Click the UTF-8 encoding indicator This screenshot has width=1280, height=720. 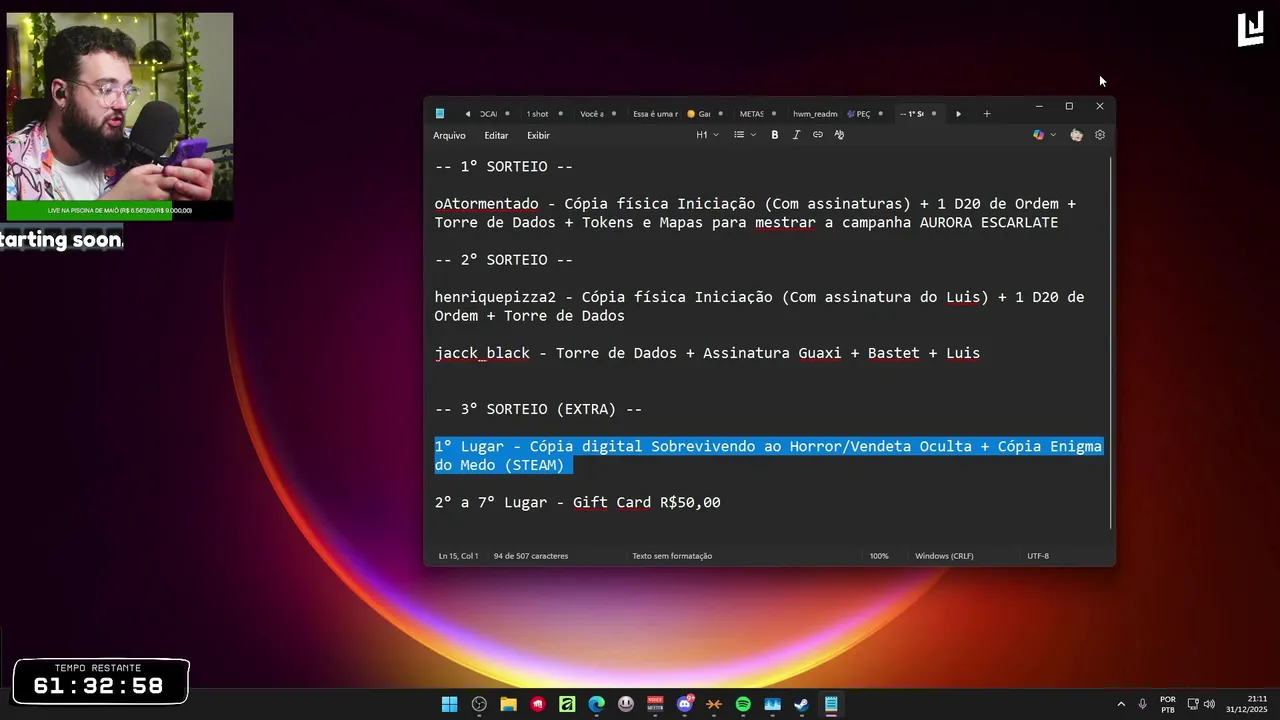(x=1038, y=556)
